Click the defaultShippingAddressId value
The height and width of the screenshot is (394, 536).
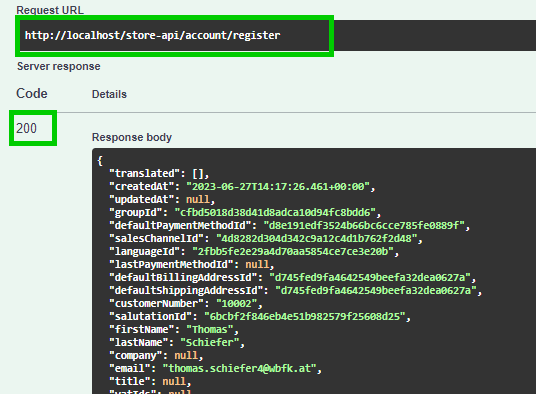coord(376,290)
